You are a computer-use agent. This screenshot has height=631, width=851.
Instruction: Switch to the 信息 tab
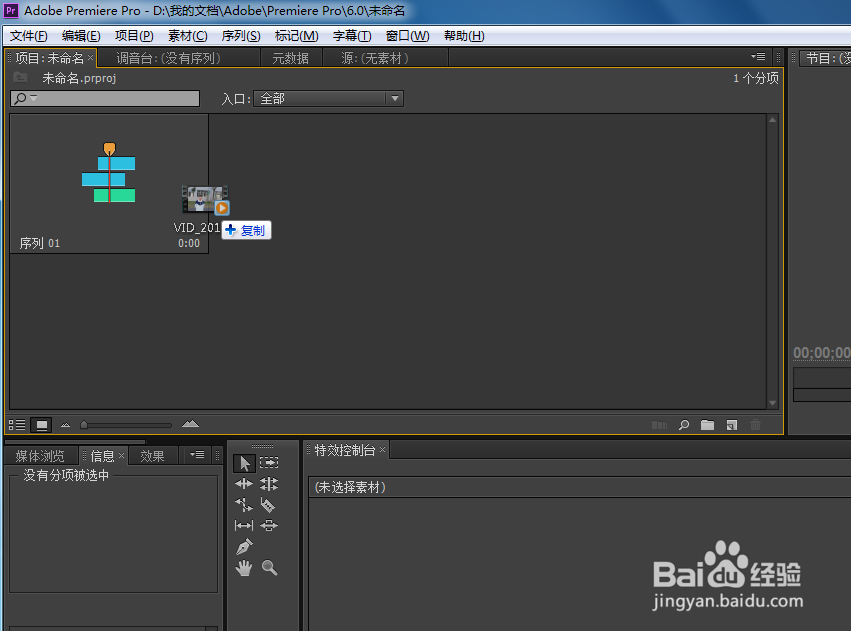(102, 456)
